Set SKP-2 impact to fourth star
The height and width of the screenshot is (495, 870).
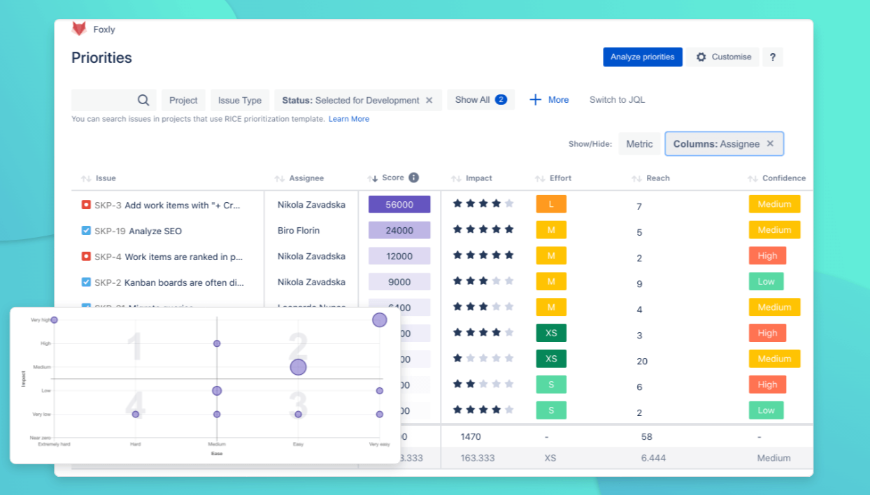click(496, 281)
